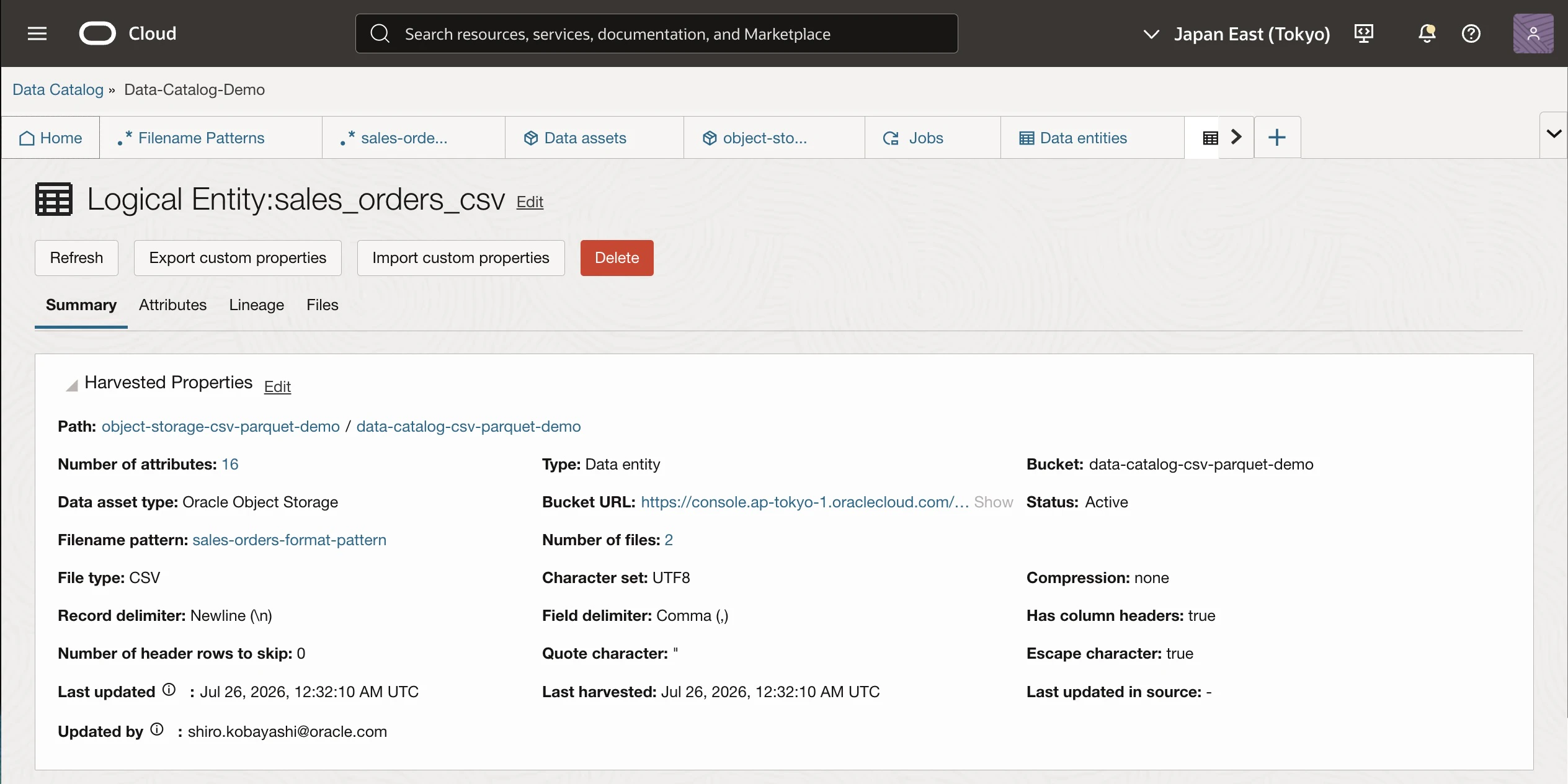Click the search magnifier icon
The width and height of the screenshot is (1568, 784).
pyautogui.click(x=380, y=33)
